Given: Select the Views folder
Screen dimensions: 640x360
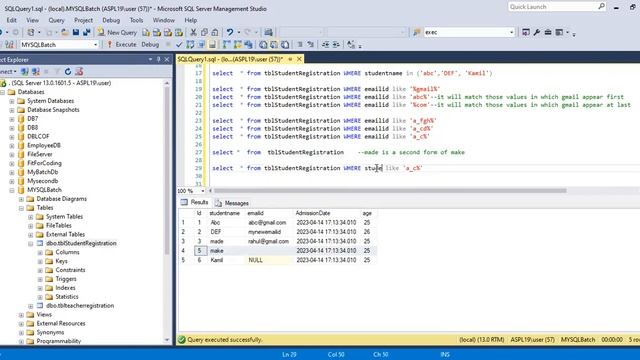Looking at the screenshot, I should [x=44, y=314].
